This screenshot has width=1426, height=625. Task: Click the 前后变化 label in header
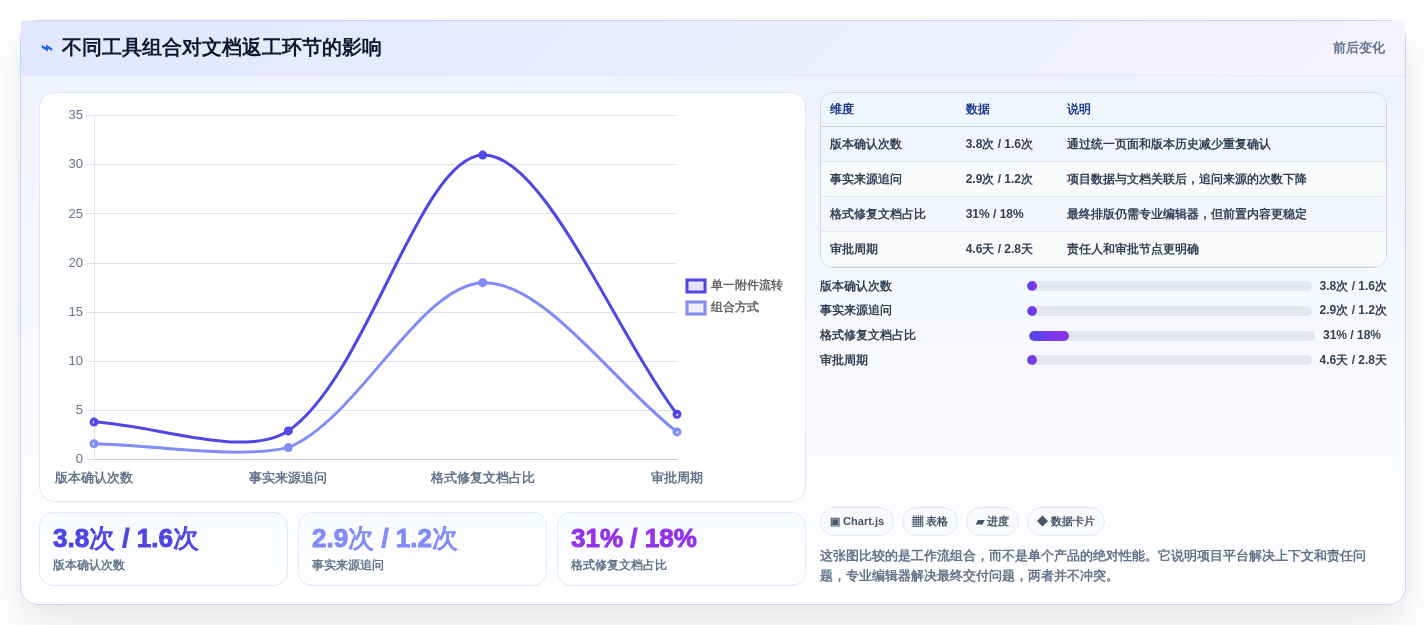[x=1358, y=48]
